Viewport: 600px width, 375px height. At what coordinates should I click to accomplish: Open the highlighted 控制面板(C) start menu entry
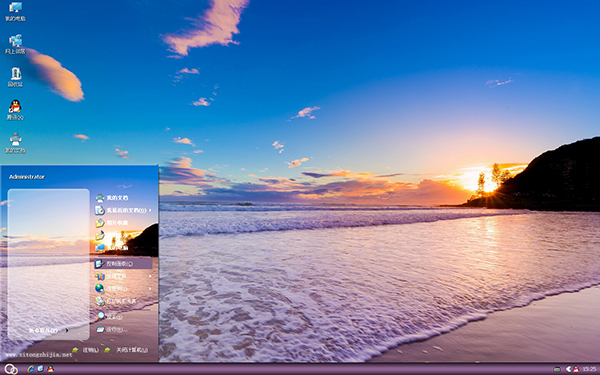(122, 263)
